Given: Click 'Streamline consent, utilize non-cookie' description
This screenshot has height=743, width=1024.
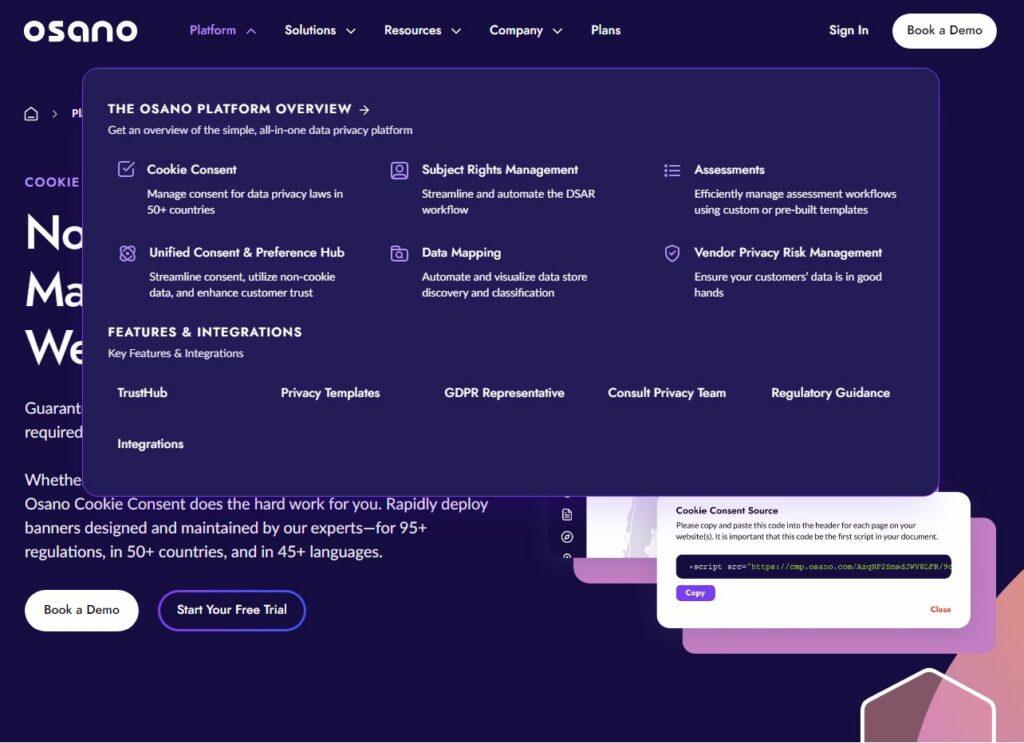Looking at the screenshot, I should point(242,285).
